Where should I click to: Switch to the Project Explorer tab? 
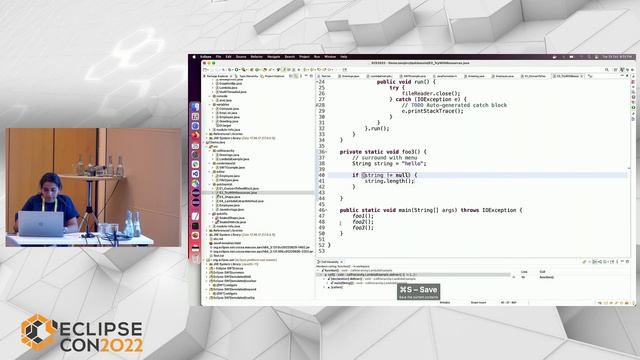(274, 76)
